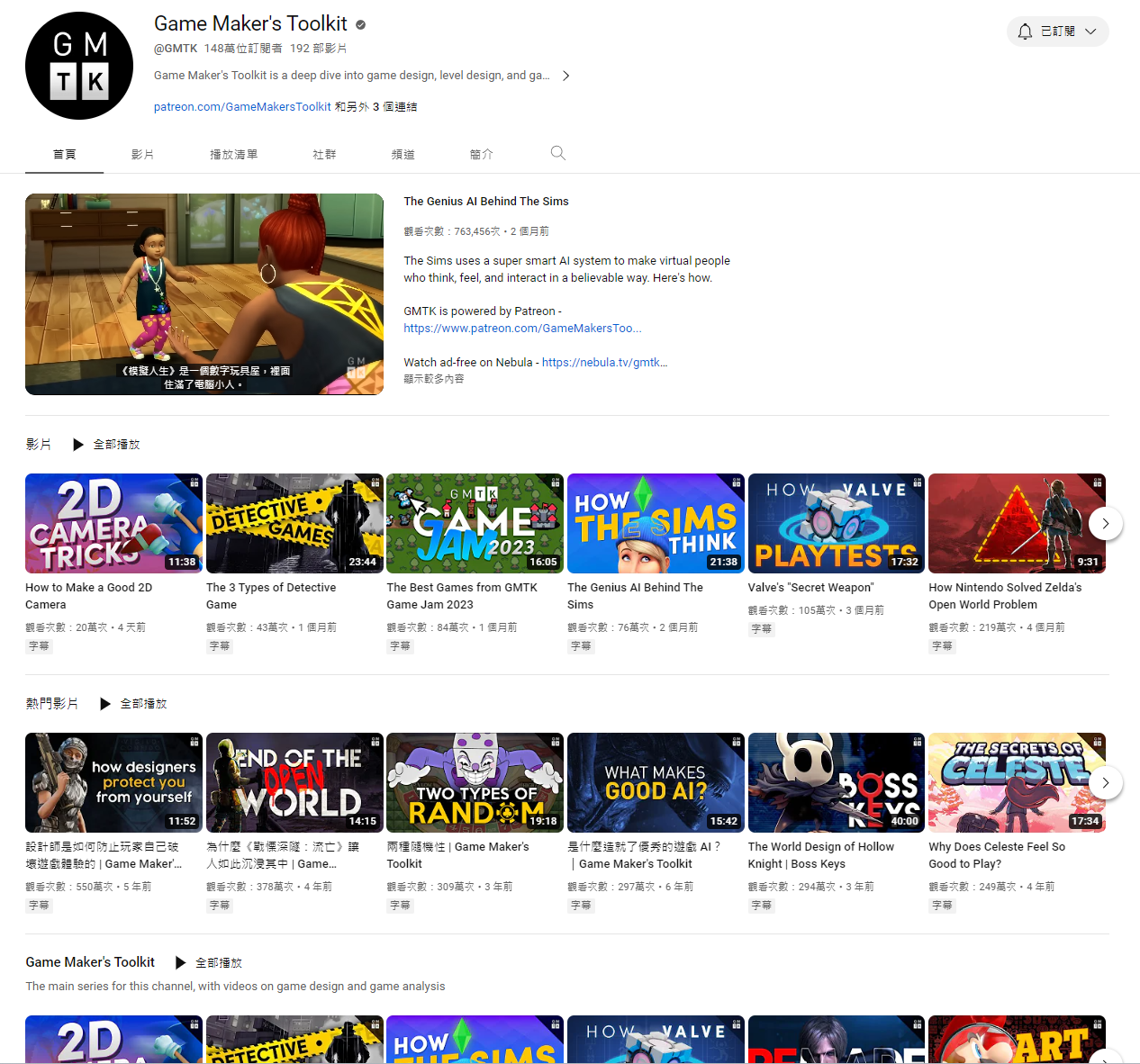Click 11:38 duration label on 2D Camera thumbnail

(182, 562)
